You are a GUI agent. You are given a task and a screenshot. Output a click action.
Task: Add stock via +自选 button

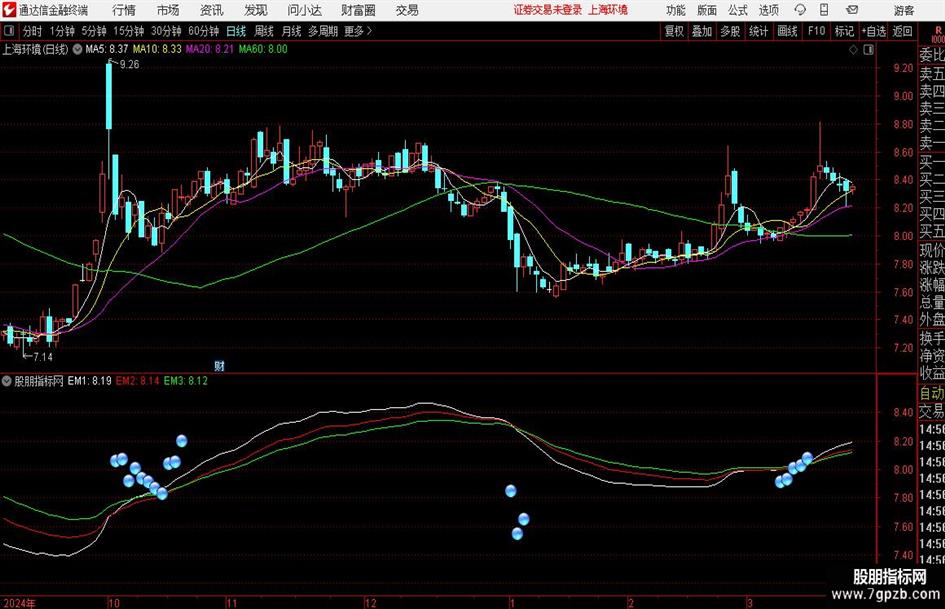coord(874,31)
